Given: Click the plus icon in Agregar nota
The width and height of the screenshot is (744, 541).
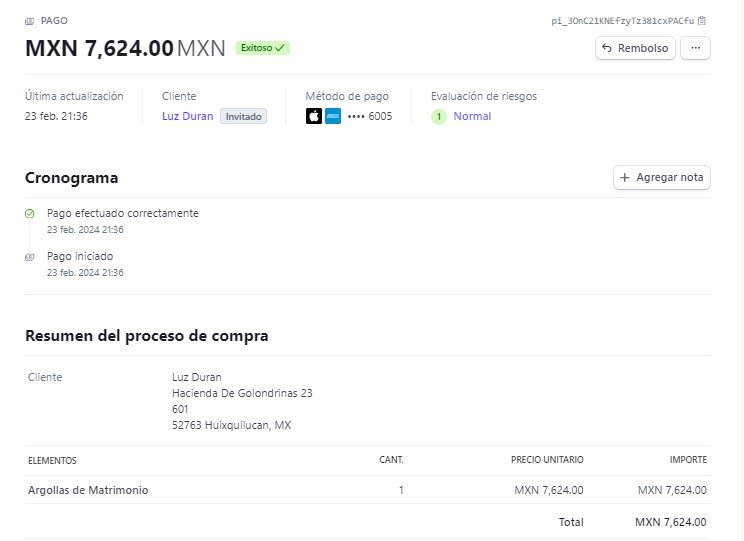Looking at the screenshot, I should (x=624, y=177).
